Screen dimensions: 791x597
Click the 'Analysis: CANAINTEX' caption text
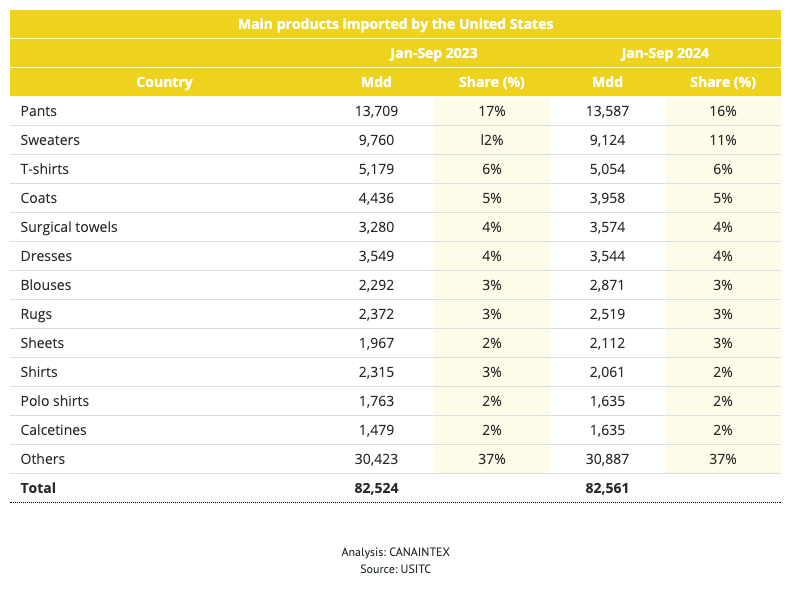(396, 552)
